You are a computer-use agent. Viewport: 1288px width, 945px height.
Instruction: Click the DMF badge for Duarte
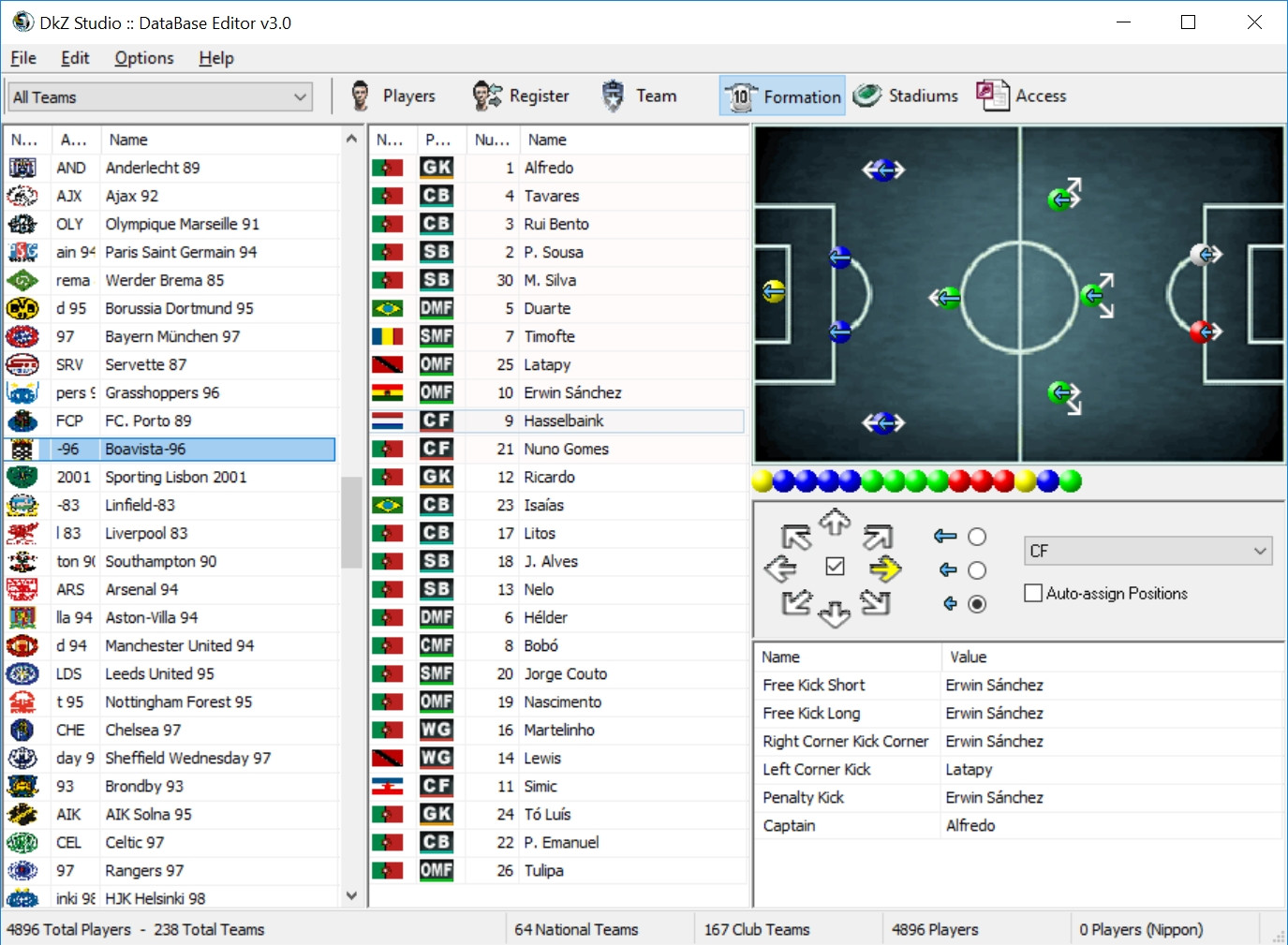coord(437,308)
